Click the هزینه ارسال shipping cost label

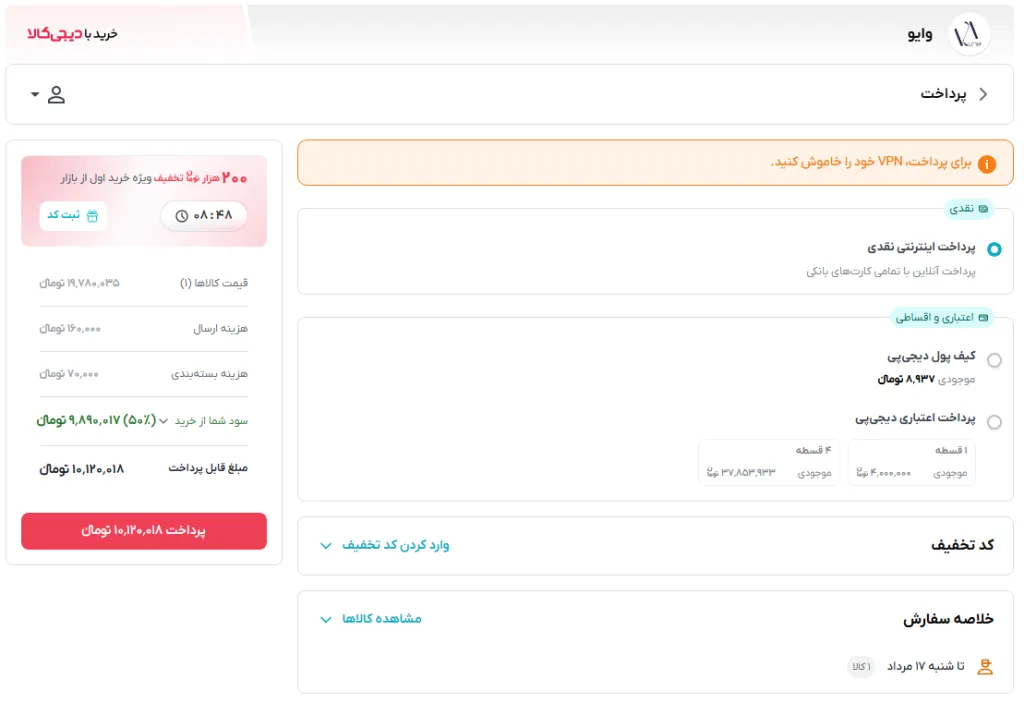pyautogui.click(x=220, y=328)
